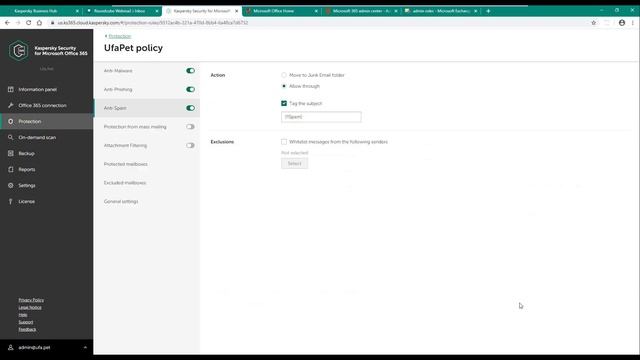The width and height of the screenshot is (640, 360).
Task: Click the Settings gear icon in sidebar
Action: [11, 185]
